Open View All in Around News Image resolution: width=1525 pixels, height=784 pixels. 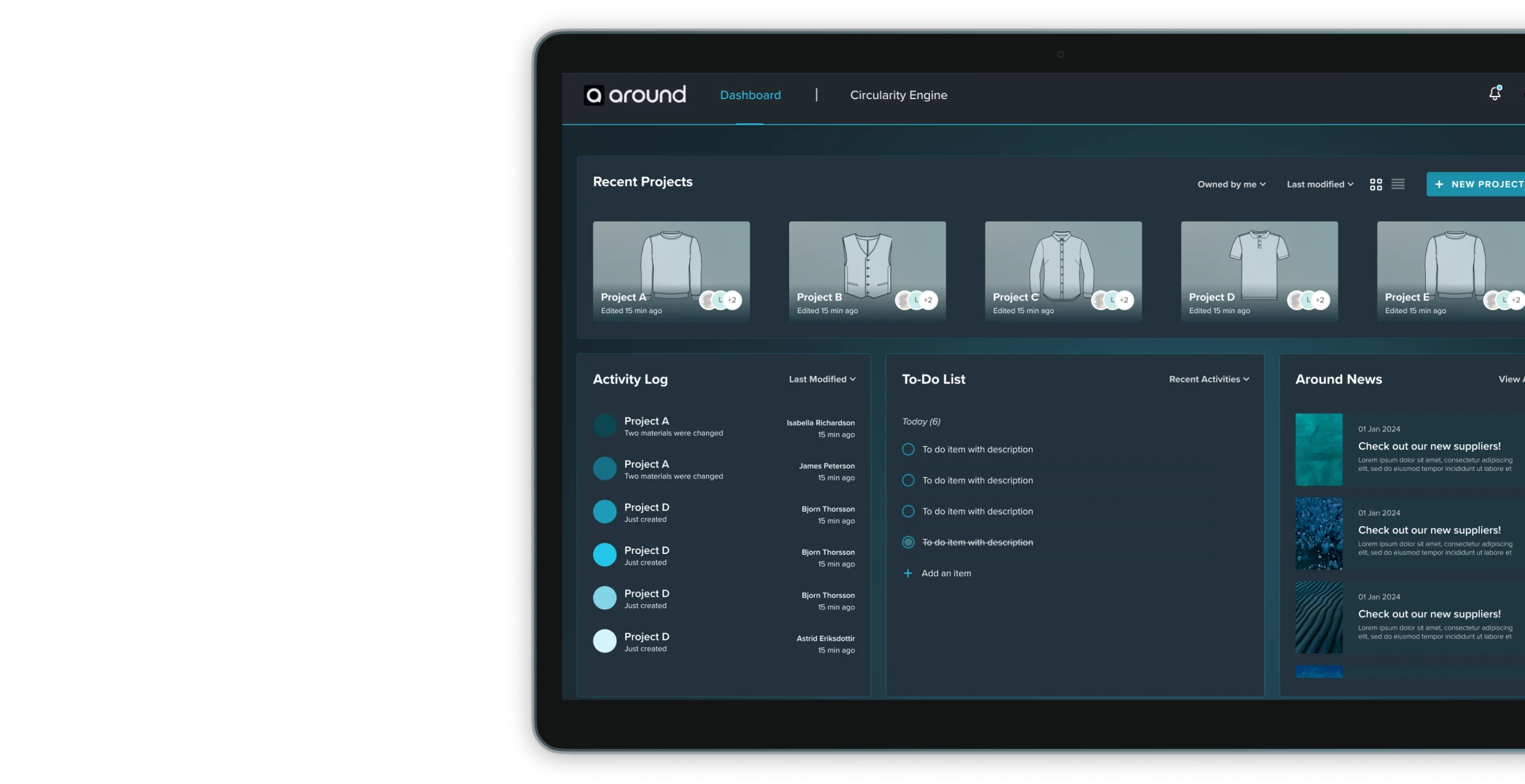coord(1510,379)
